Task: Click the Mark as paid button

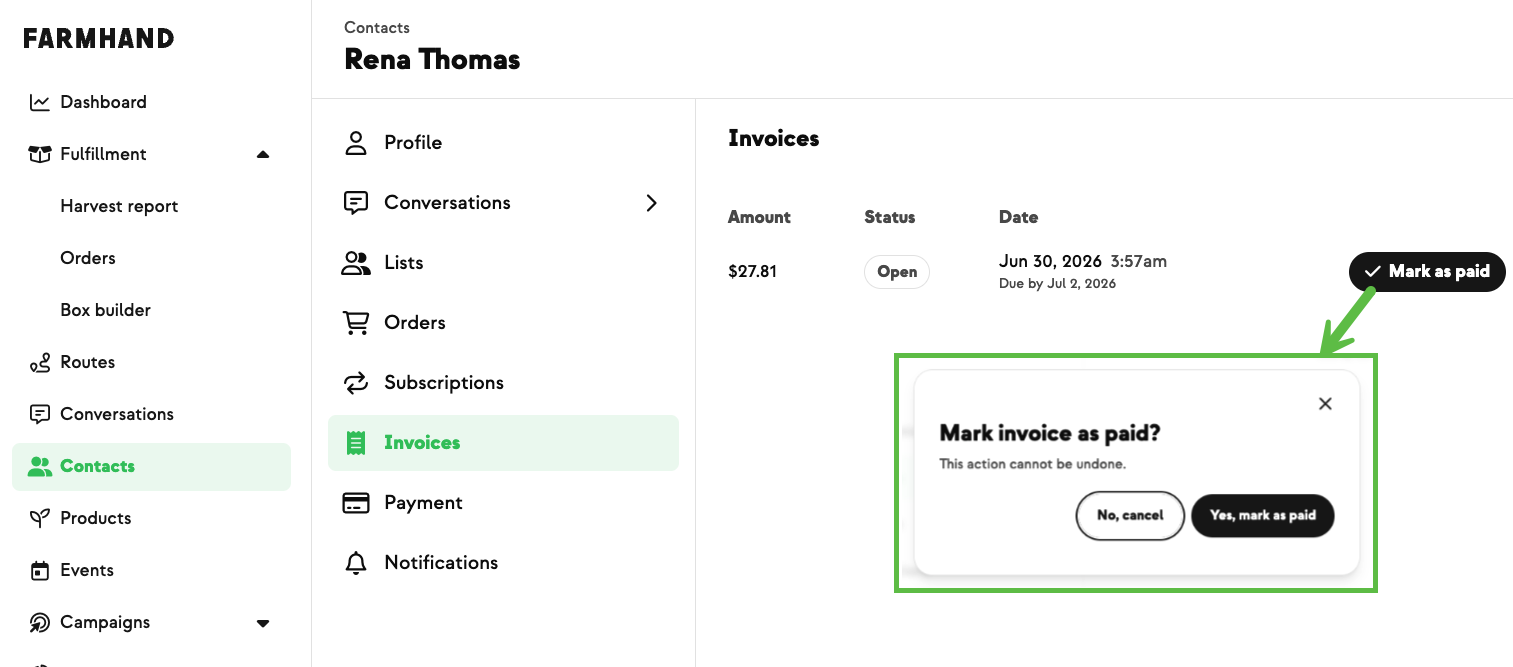Action: (1427, 272)
